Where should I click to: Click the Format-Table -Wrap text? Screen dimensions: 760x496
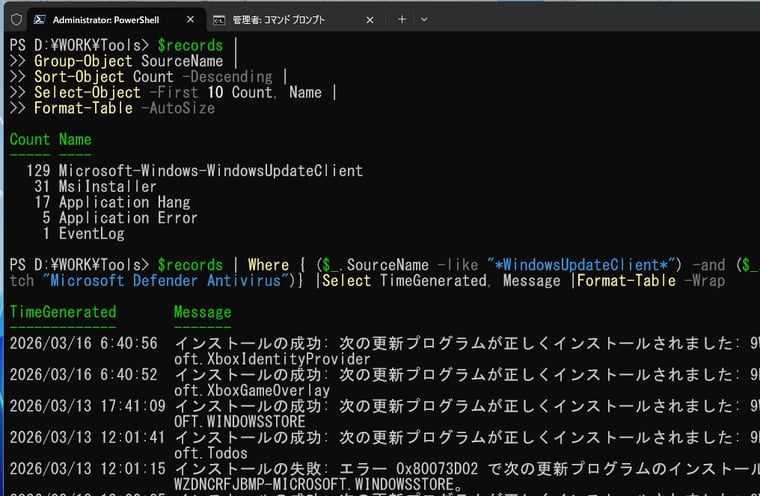651,280
